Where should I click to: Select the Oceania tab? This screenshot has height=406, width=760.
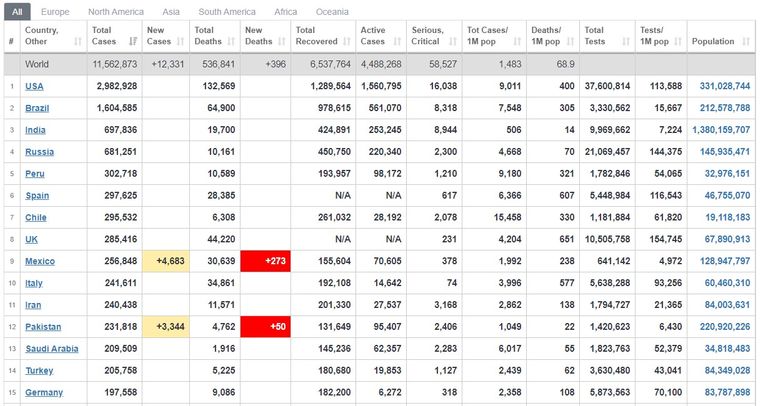click(330, 12)
